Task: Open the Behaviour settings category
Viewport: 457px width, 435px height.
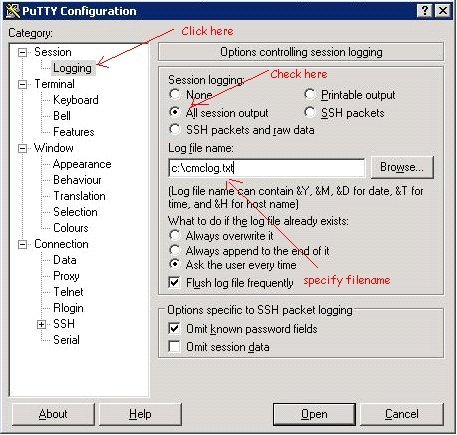Action: point(77,180)
